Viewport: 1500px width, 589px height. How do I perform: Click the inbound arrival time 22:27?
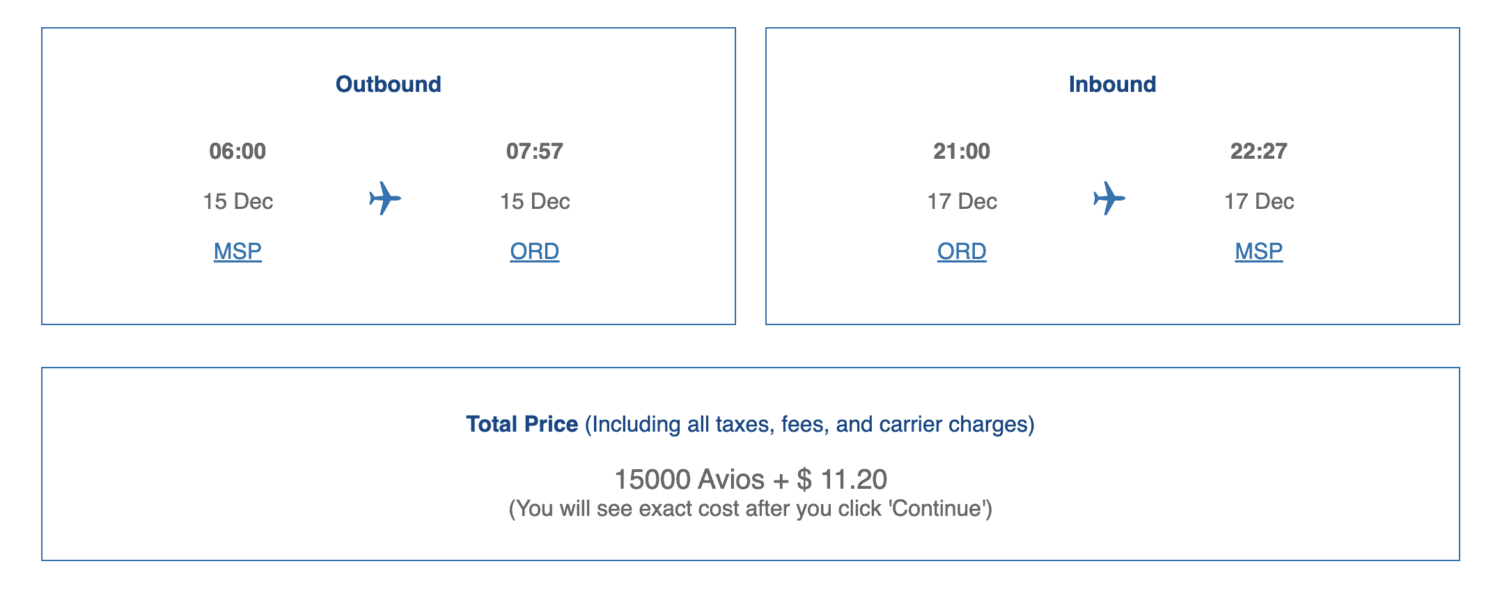point(1258,151)
